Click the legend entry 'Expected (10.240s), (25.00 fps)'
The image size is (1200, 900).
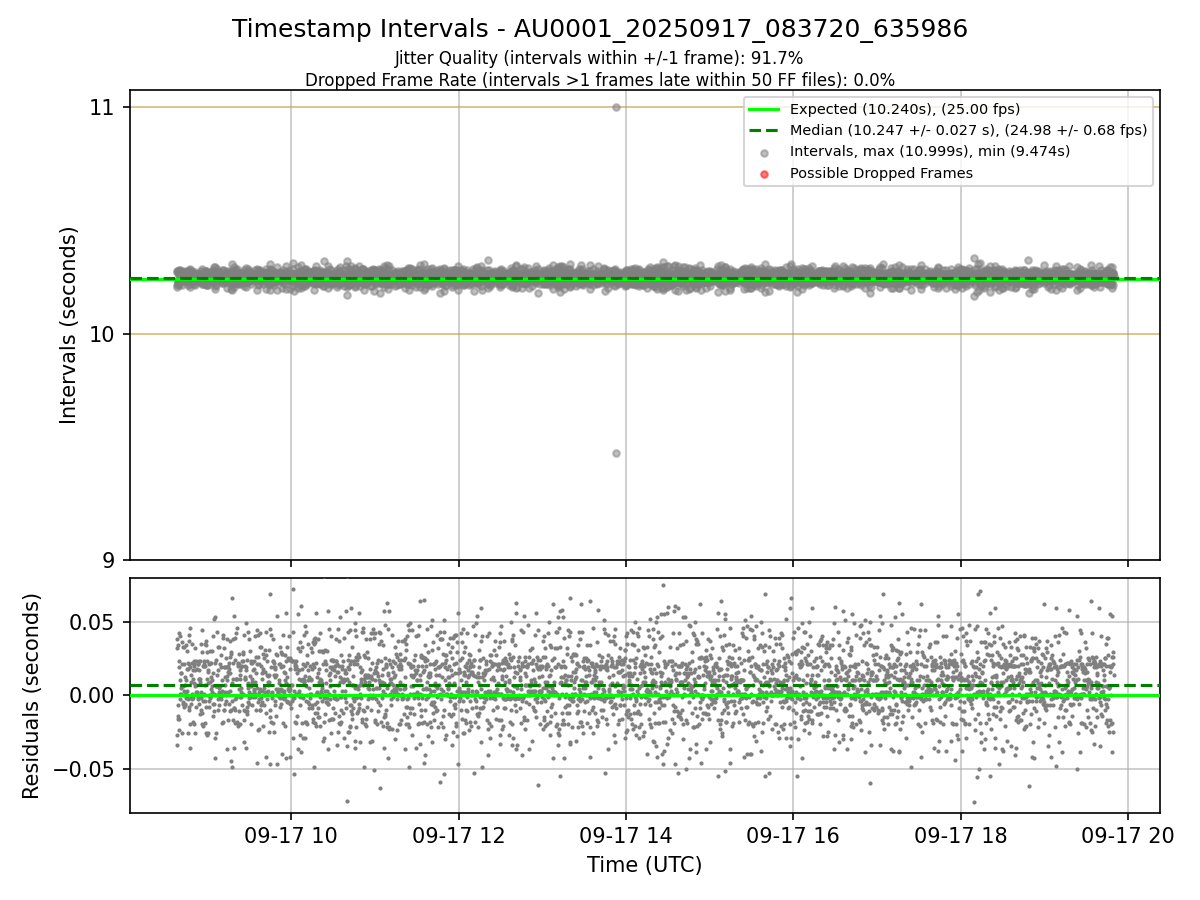coord(905,109)
